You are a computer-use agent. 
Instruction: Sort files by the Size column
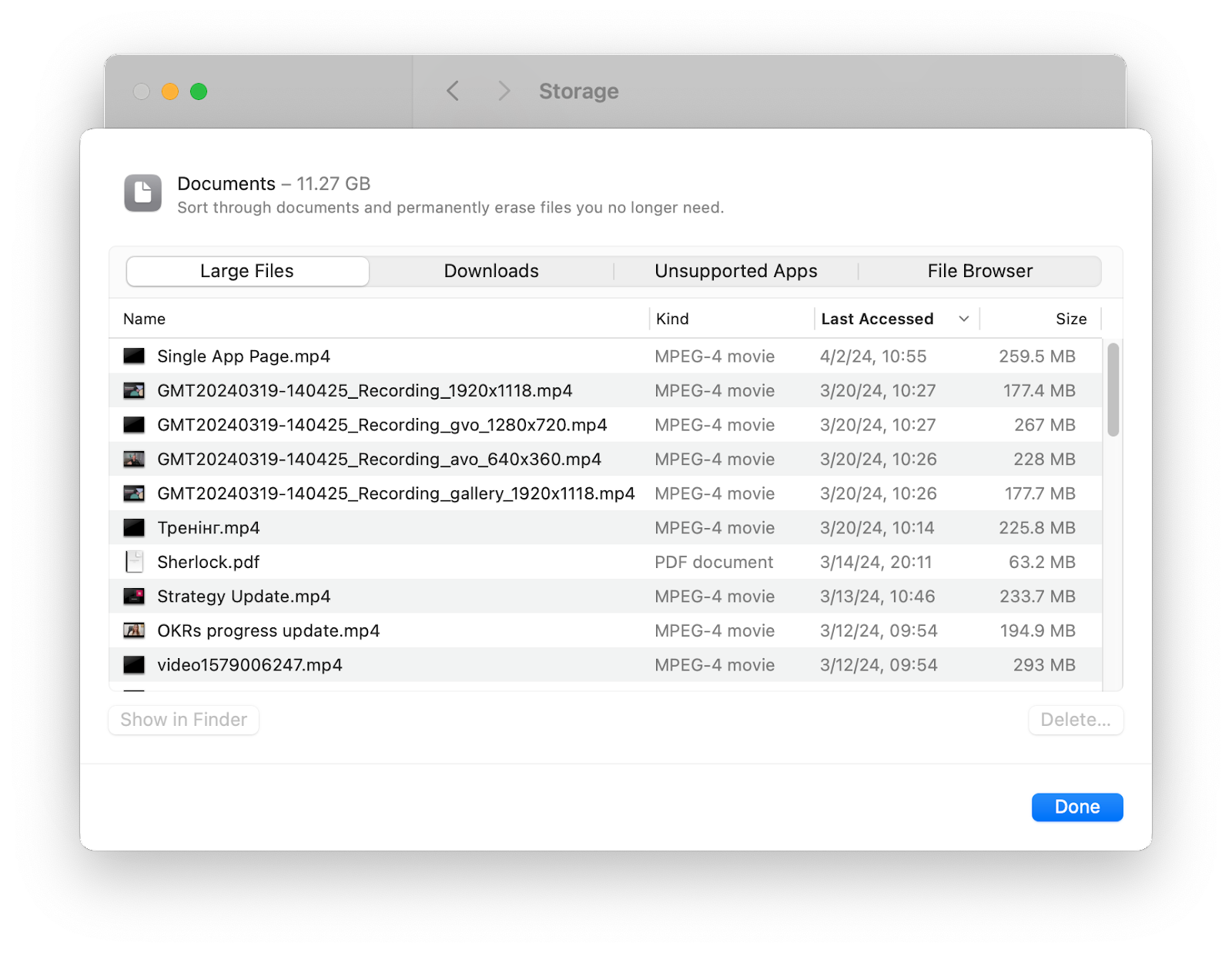point(1070,319)
